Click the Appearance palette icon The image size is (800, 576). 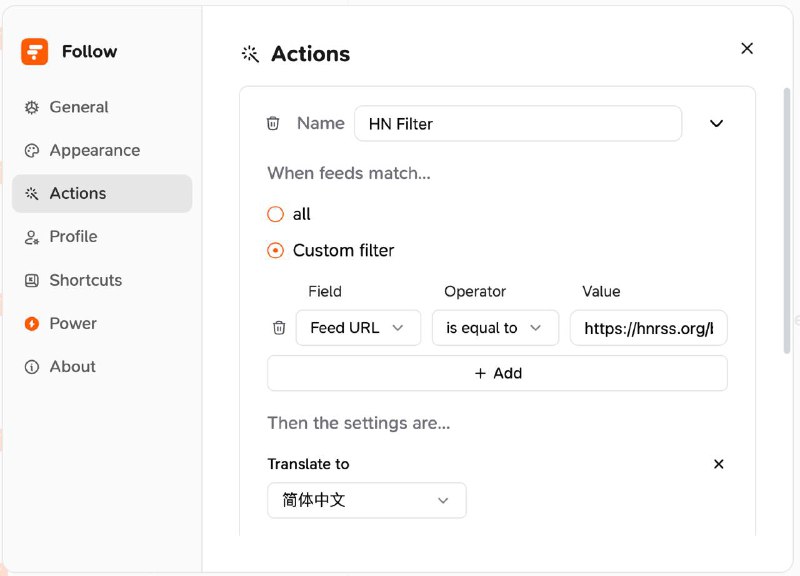32,151
